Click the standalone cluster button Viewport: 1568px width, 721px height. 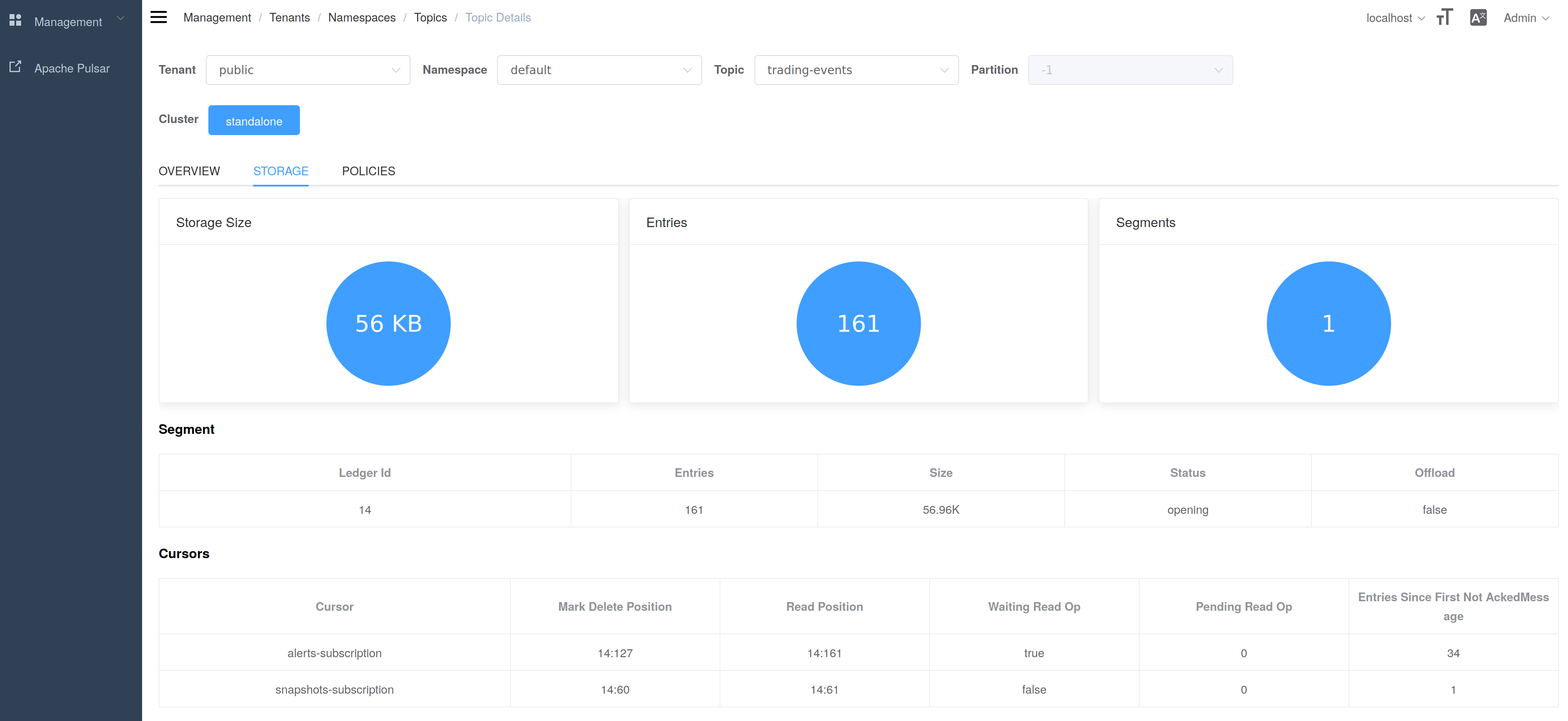tap(254, 121)
